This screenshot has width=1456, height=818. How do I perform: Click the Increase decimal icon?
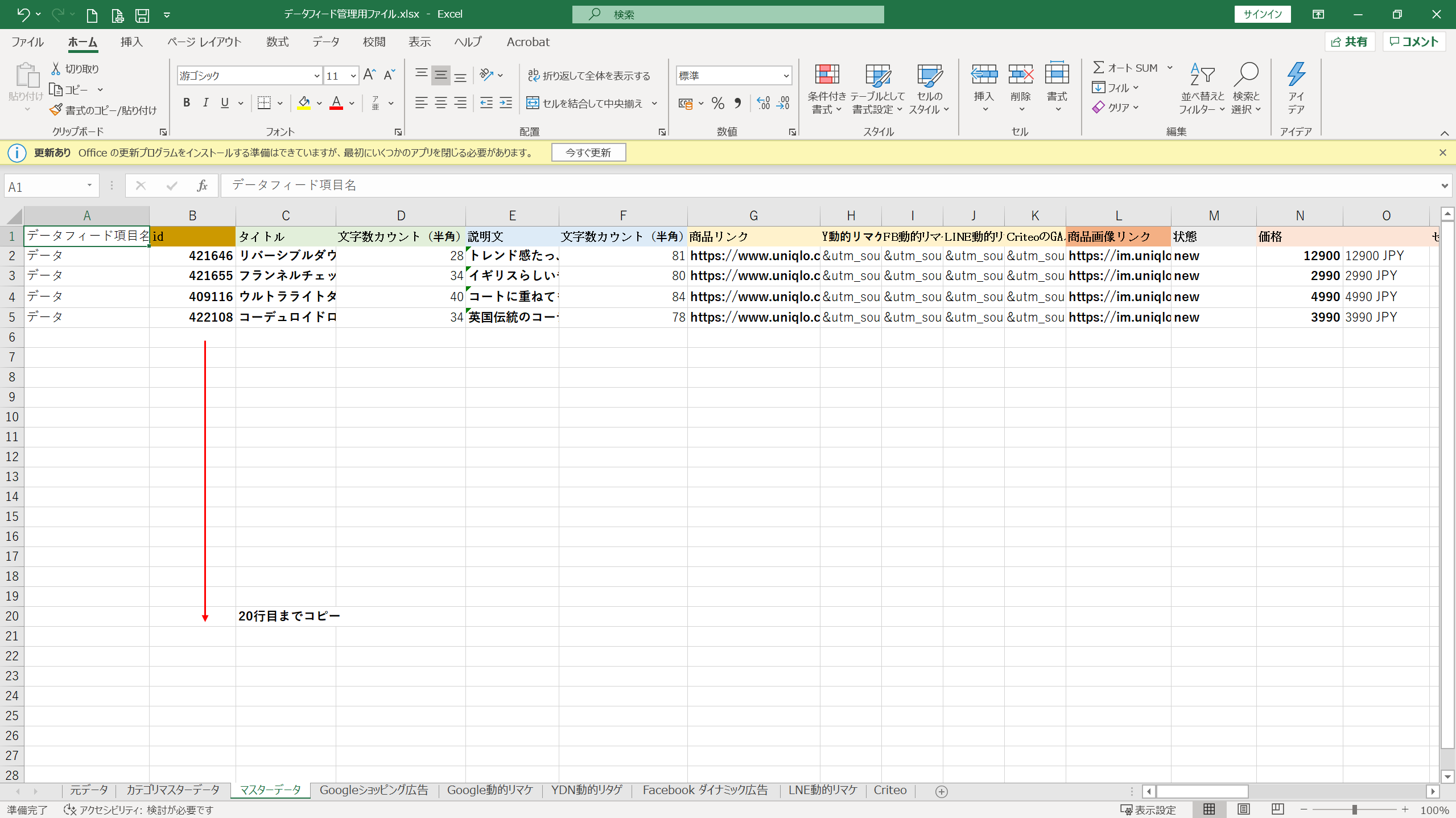(x=764, y=103)
